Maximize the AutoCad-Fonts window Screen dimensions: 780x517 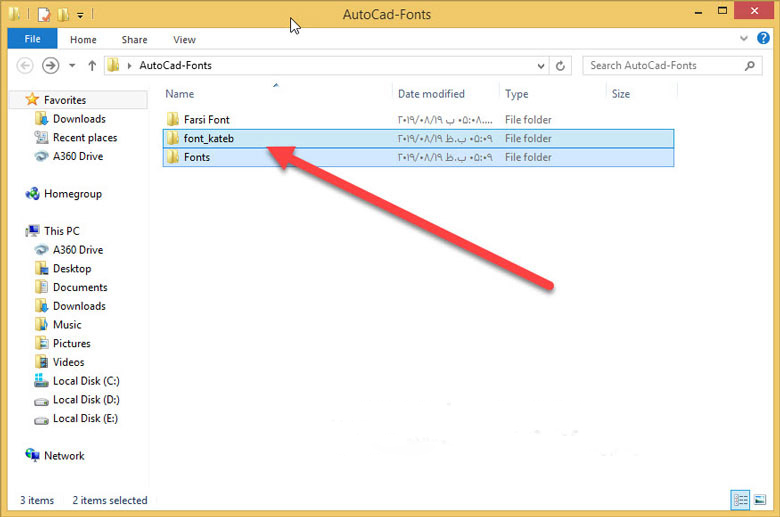722,10
